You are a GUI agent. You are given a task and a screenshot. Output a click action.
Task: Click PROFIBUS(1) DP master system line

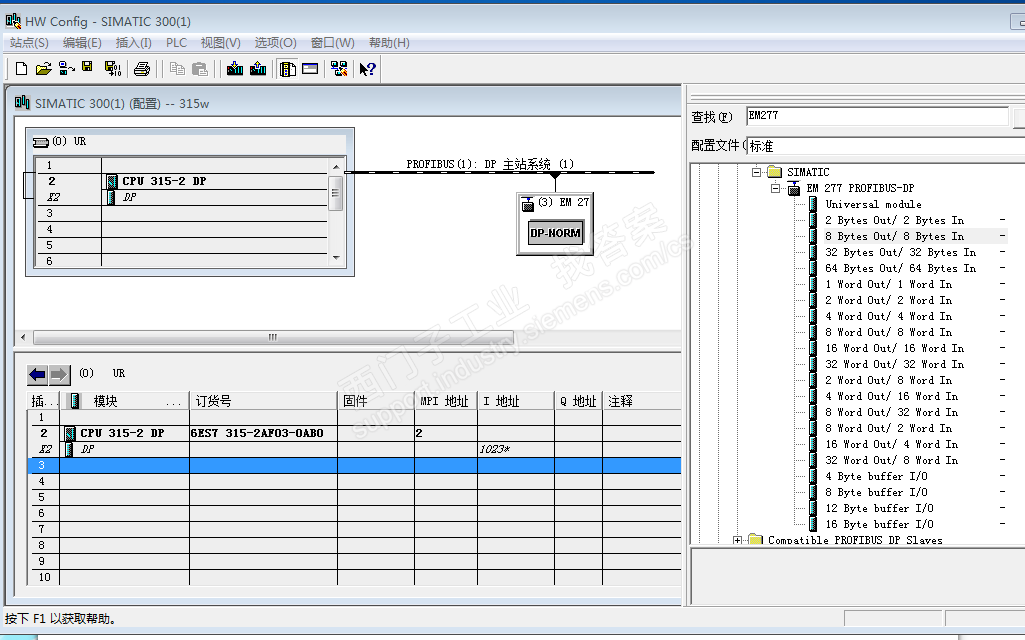click(x=500, y=172)
